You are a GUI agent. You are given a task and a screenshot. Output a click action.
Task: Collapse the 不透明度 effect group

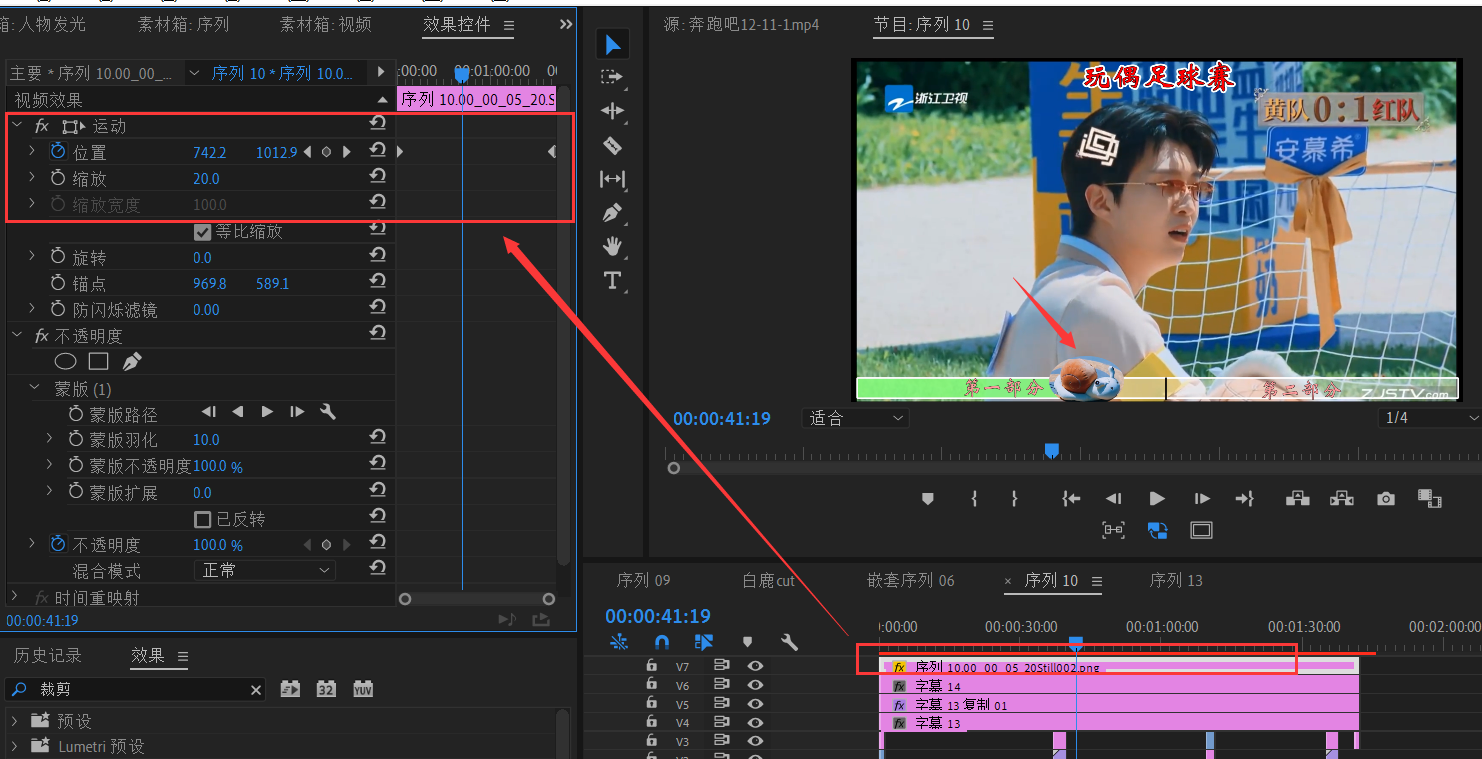point(17,335)
